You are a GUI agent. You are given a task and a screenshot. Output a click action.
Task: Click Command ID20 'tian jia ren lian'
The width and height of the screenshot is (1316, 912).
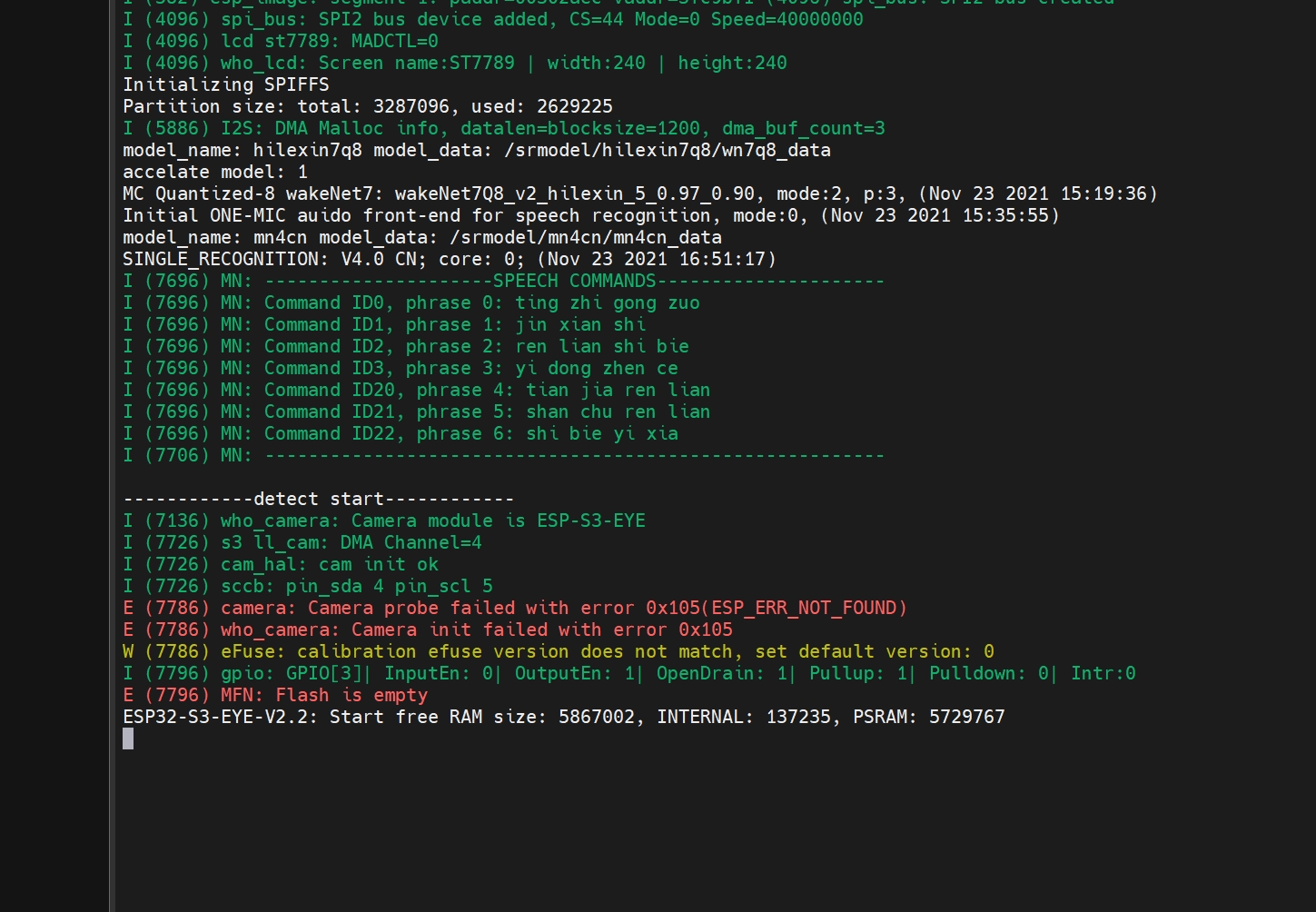(417, 390)
